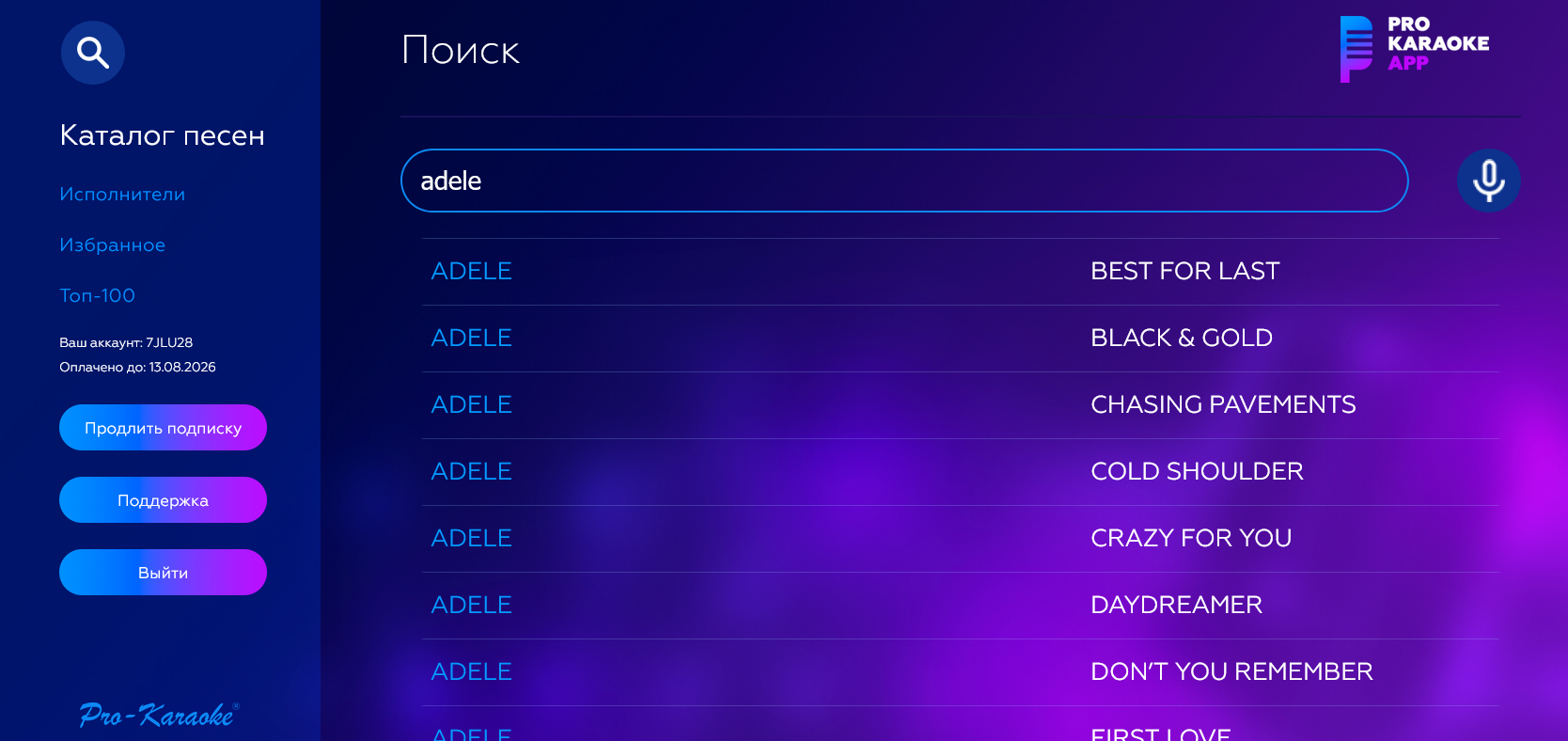
Task: Click the Pro Karaoke App logo
Action: pyautogui.click(x=1415, y=48)
